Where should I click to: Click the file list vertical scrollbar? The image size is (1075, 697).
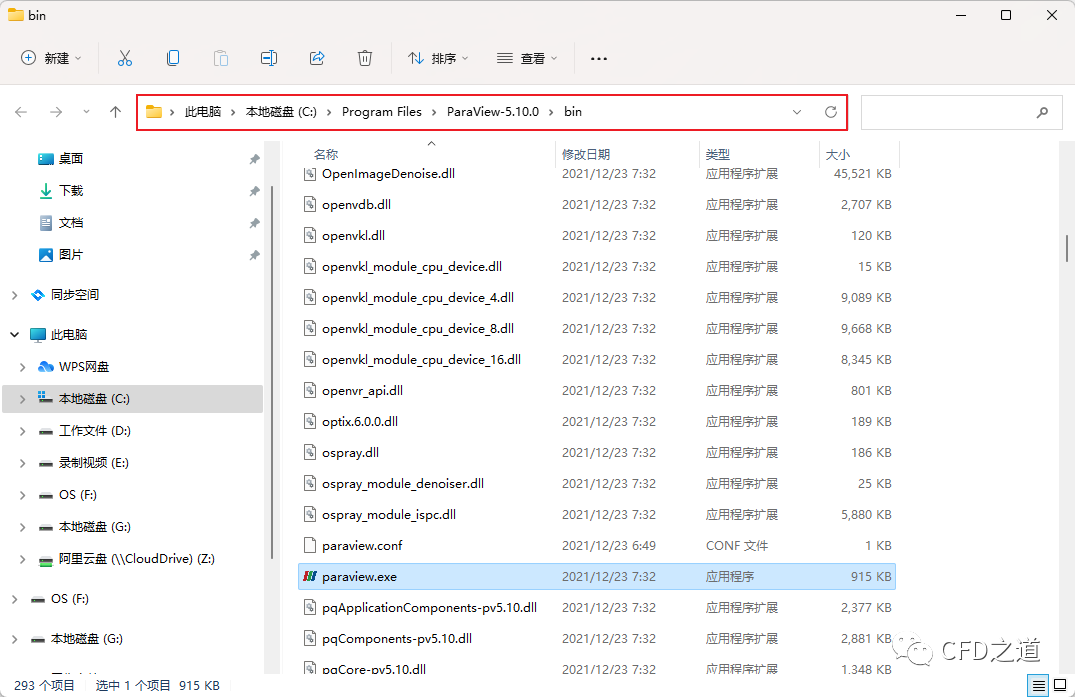point(1067,247)
